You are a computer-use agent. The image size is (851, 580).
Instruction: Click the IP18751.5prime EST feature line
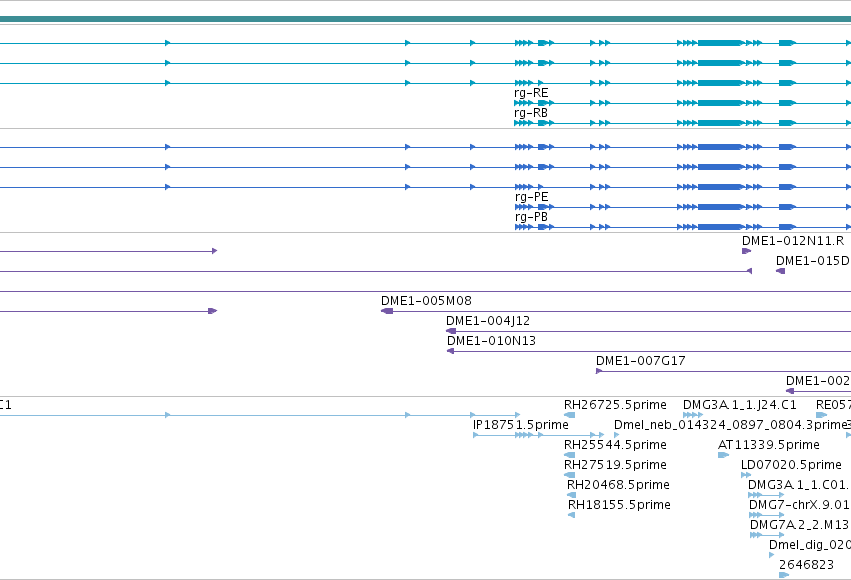coord(538,435)
